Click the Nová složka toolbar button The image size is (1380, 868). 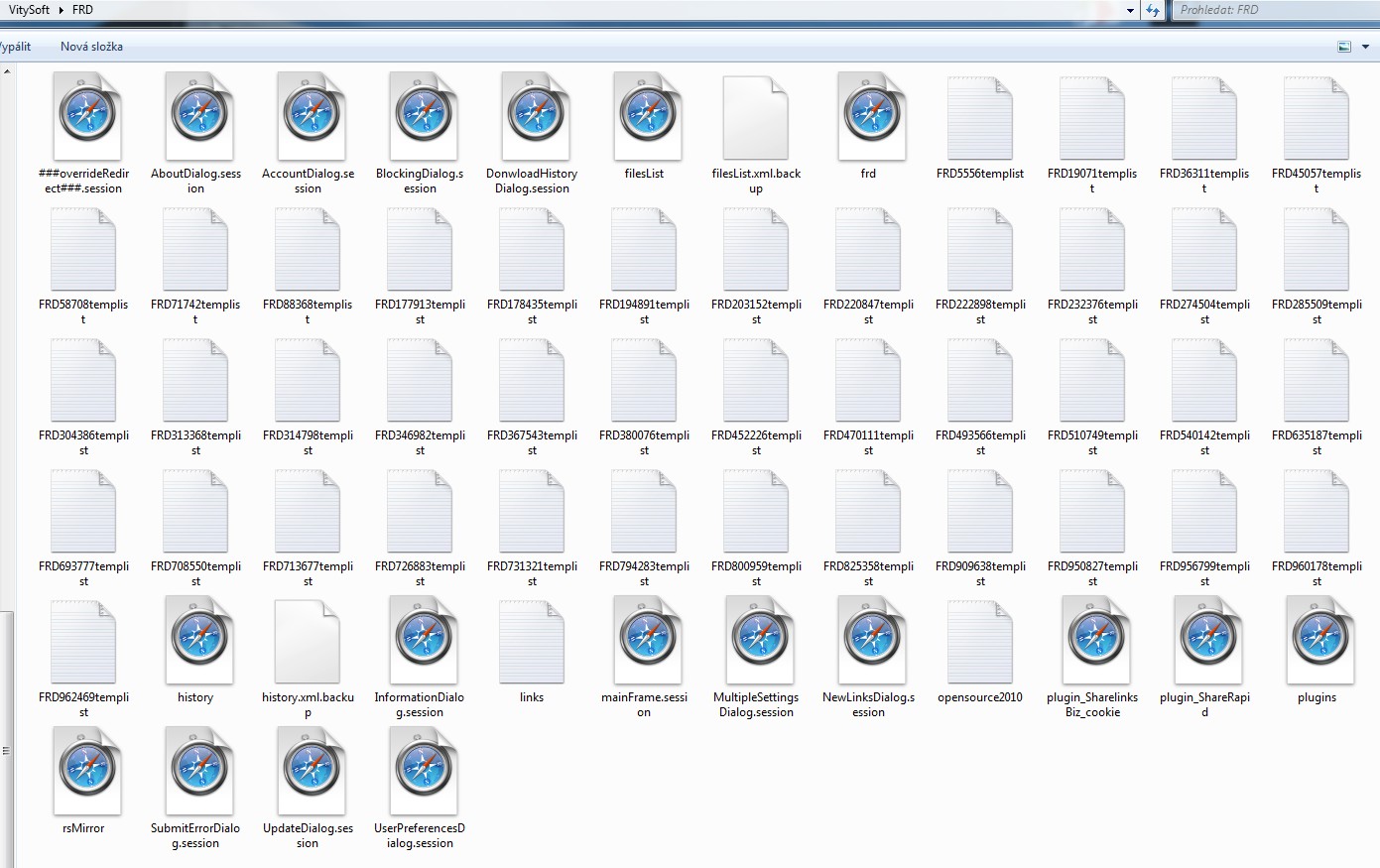[x=91, y=47]
